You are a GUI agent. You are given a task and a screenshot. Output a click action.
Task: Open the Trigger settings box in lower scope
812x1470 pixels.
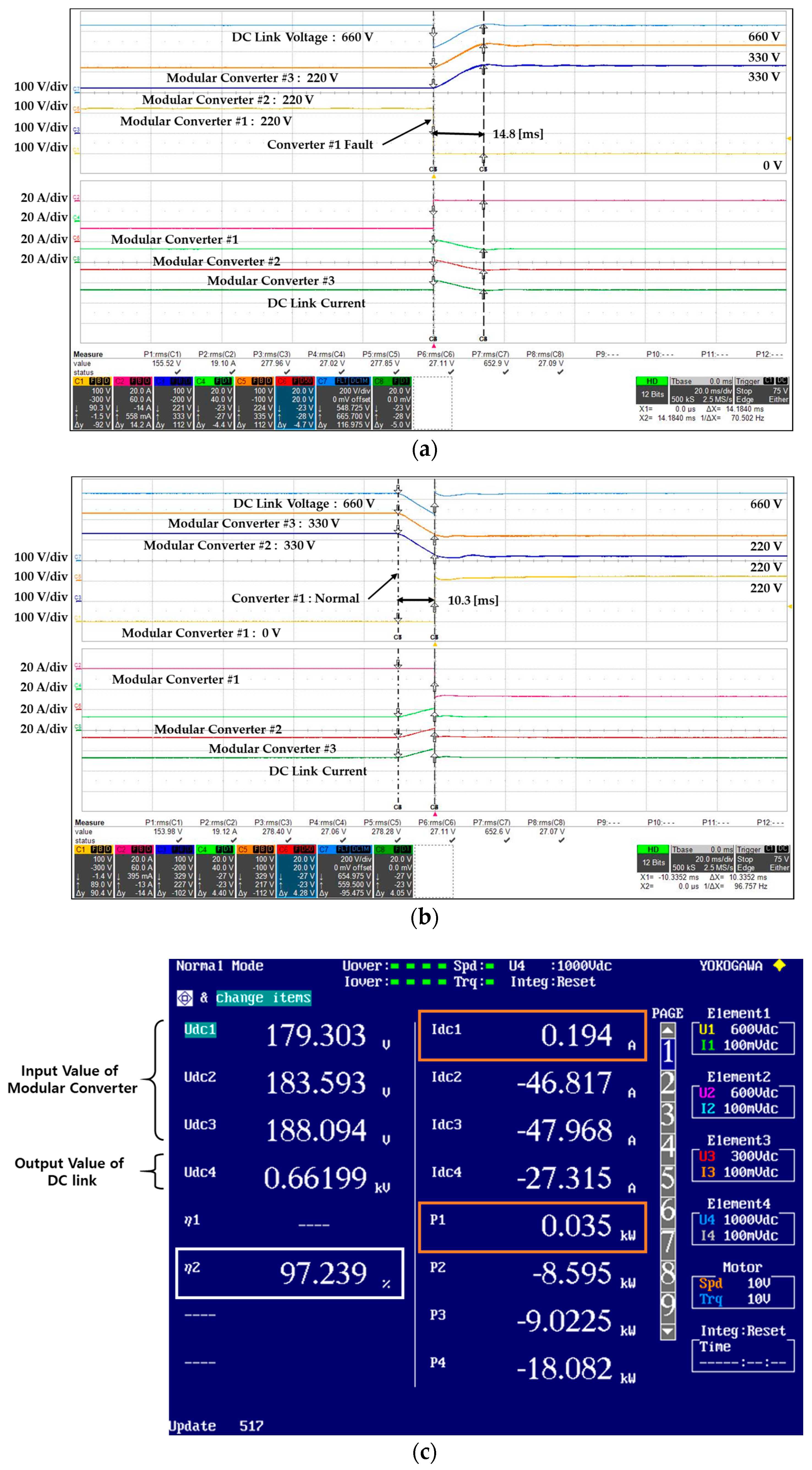763,859
